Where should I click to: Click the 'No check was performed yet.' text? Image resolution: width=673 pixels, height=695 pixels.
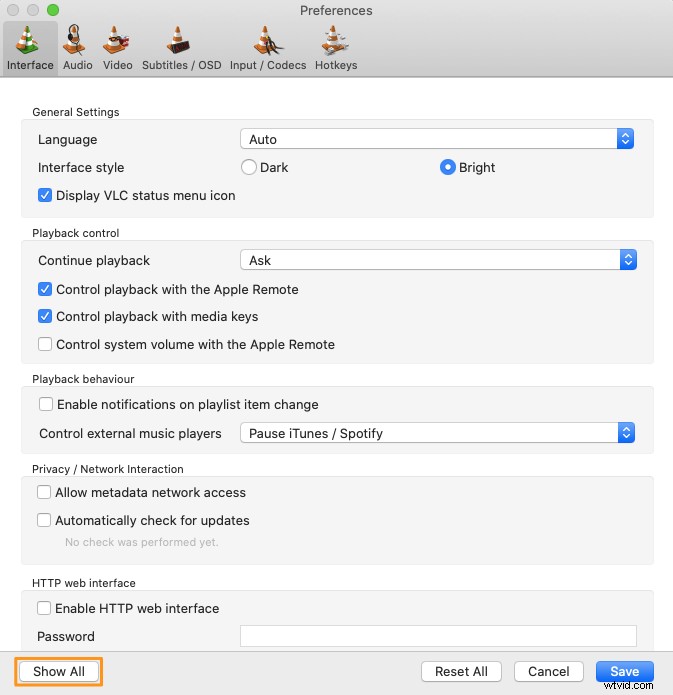(141, 542)
